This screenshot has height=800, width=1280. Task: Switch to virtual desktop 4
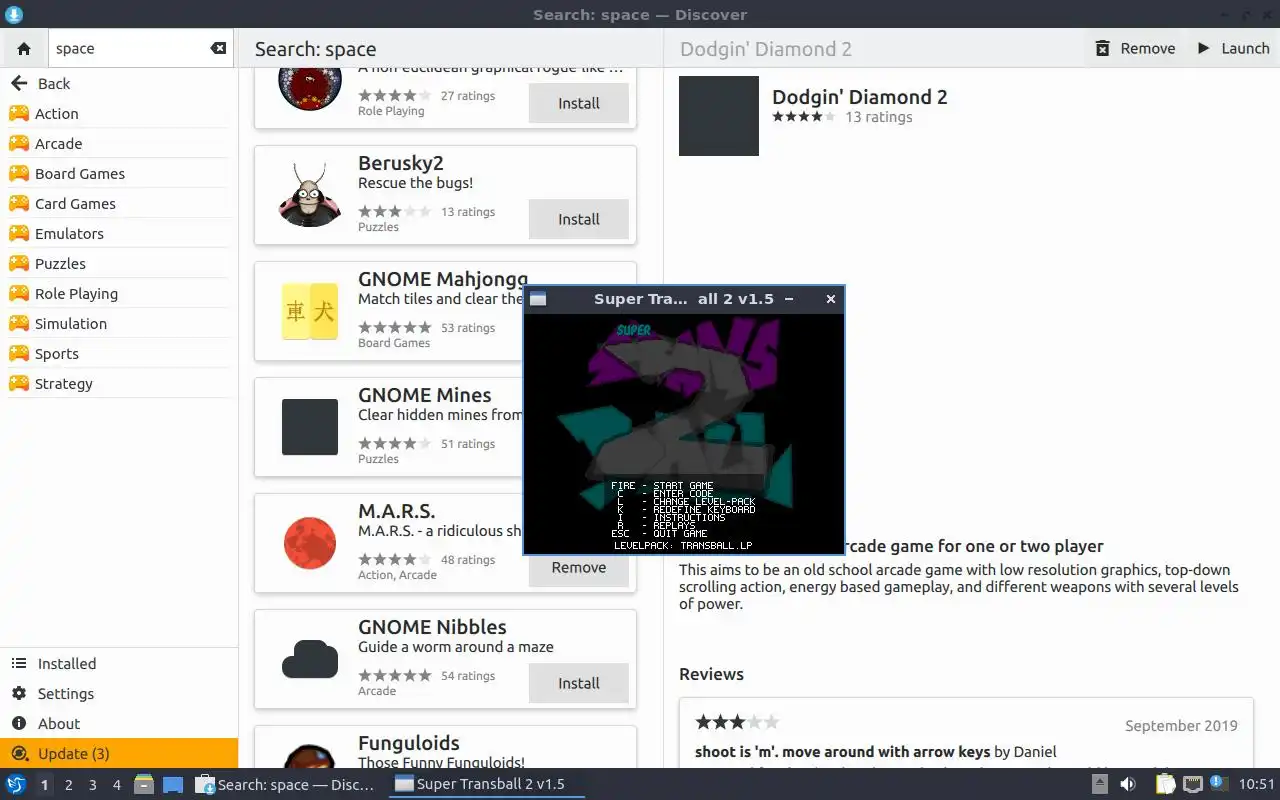116,785
